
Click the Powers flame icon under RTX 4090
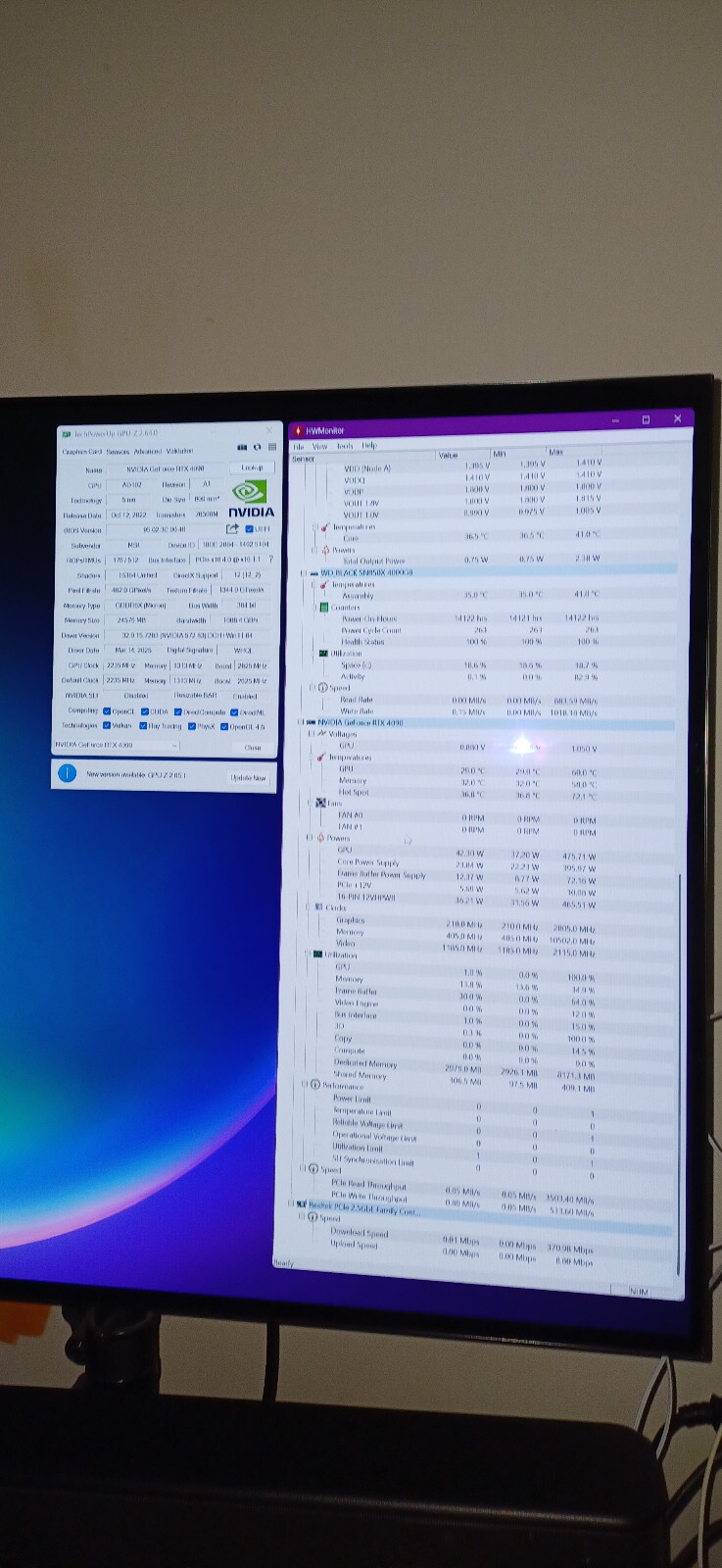[319, 838]
